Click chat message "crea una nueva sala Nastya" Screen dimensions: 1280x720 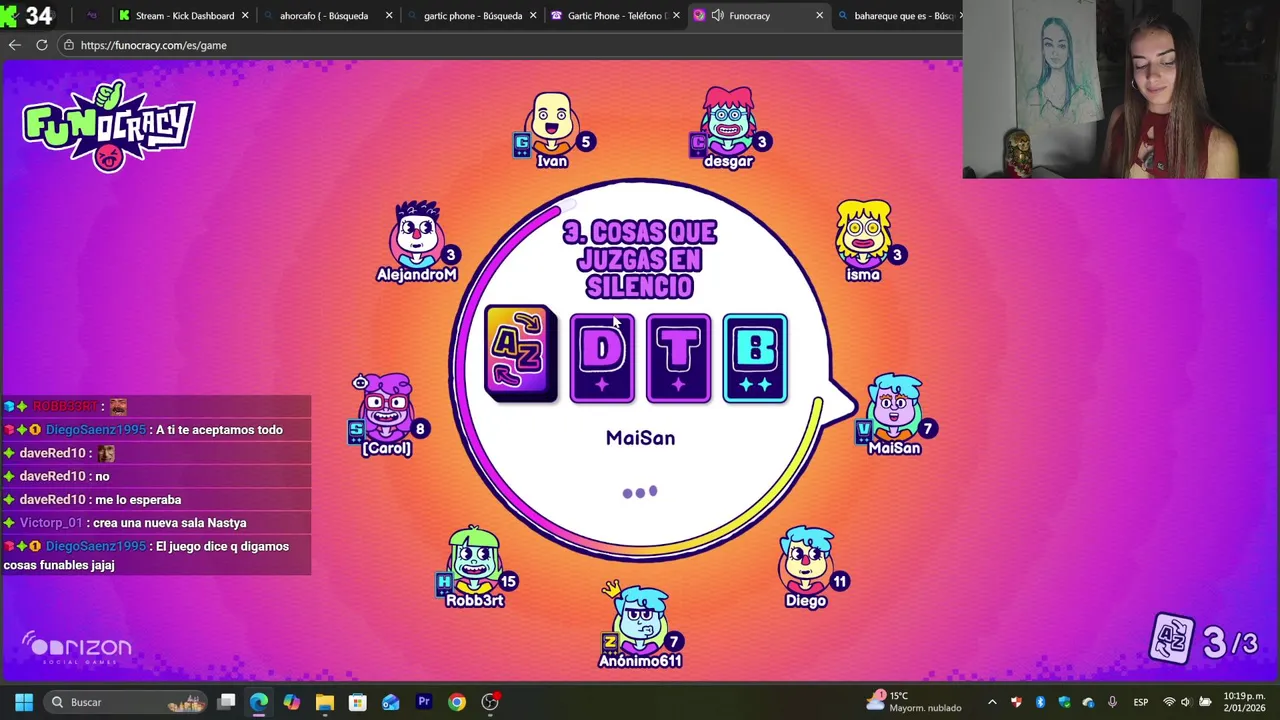(x=169, y=523)
